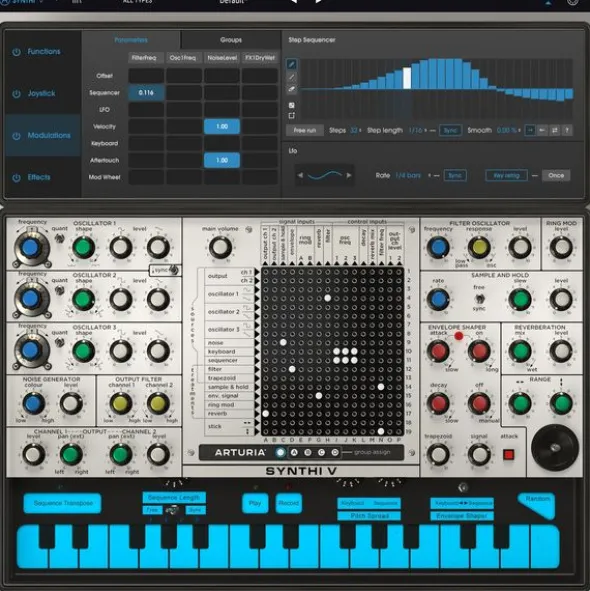The width and height of the screenshot is (590, 591).
Task: Set sequencer playback direction to forward arrow
Action: (530, 130)
